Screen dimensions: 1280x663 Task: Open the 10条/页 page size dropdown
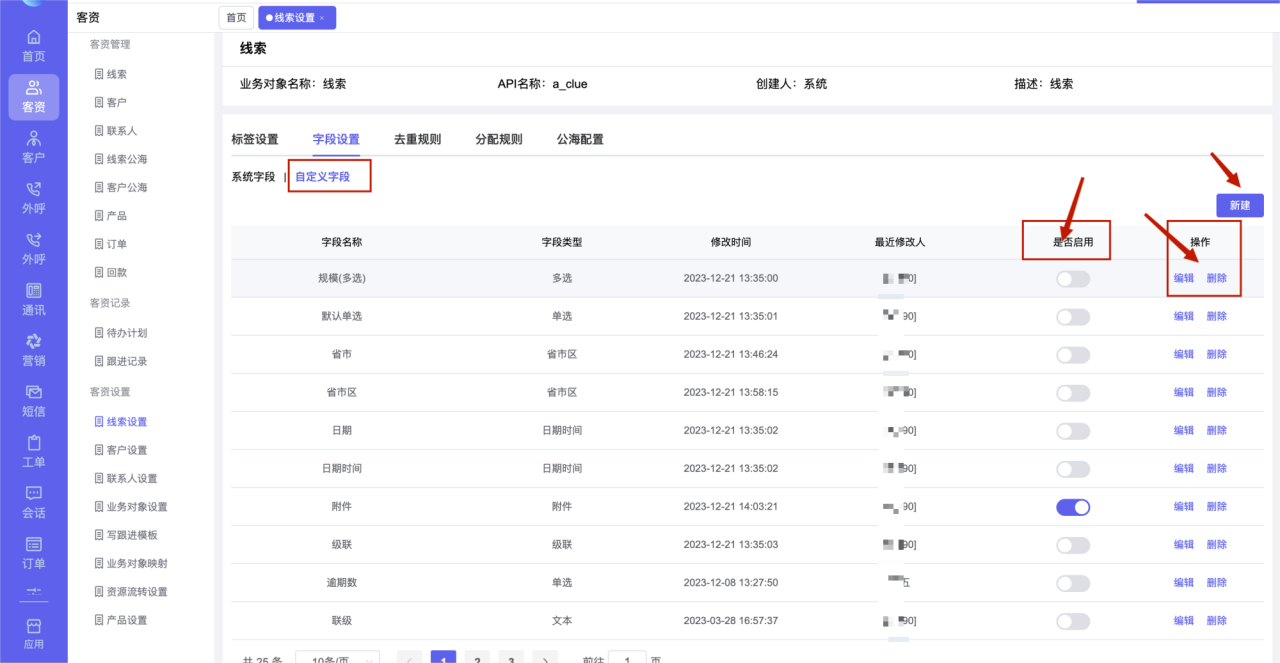pos(338,657)
